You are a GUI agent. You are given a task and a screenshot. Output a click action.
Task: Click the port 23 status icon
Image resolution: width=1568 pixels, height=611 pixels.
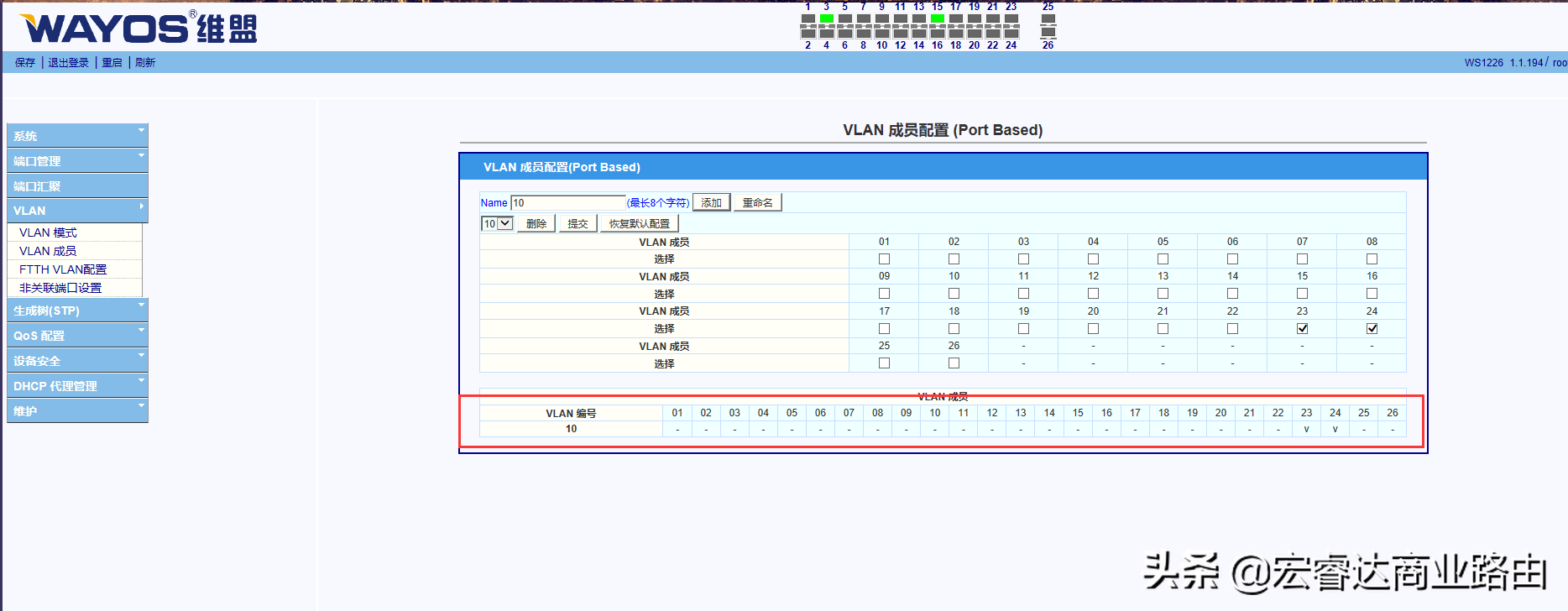[1011, 18]
